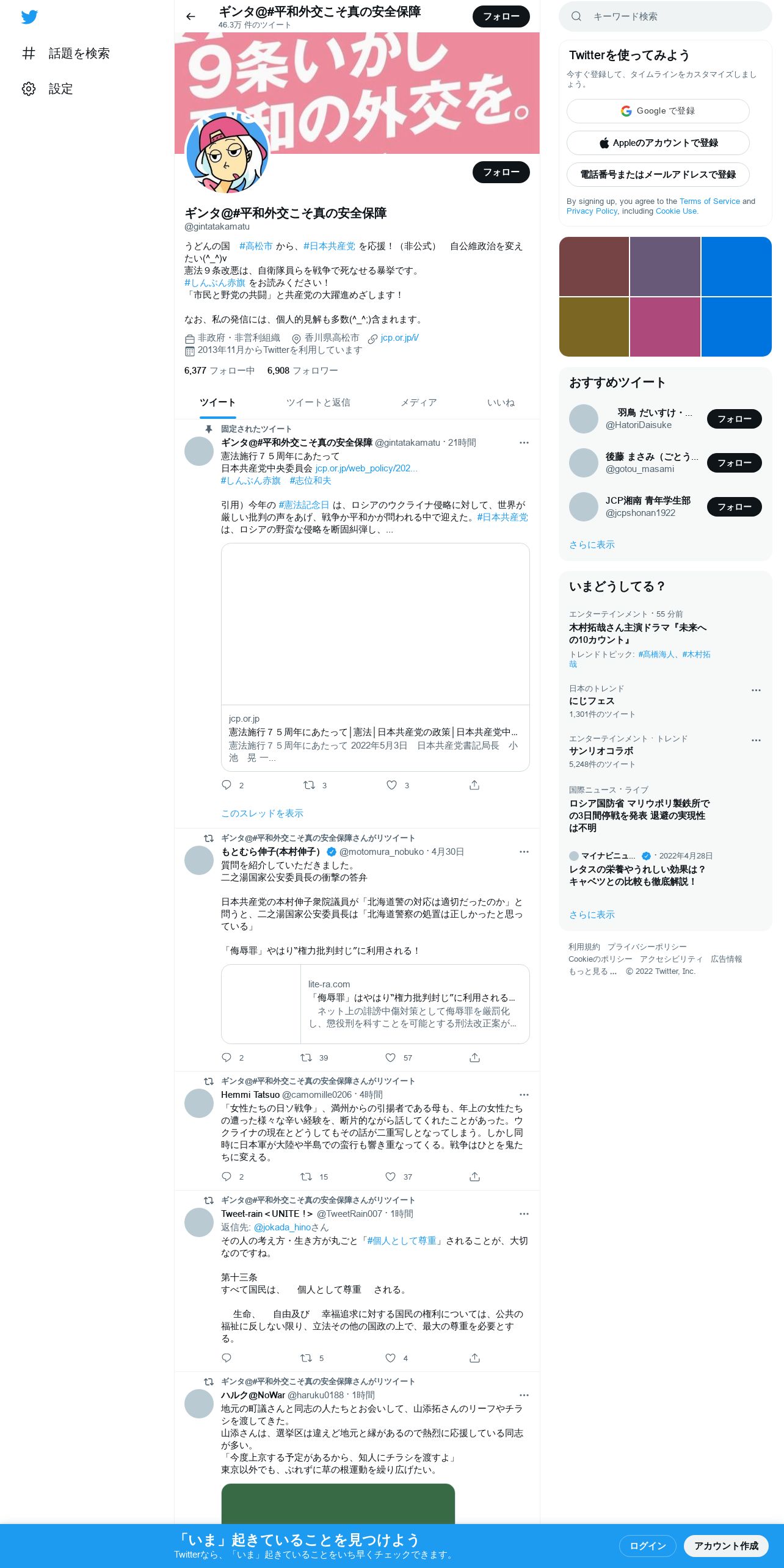Viewport: 784px width, 1568px height.
Task: Open more options on ハルク@NoWar tweet
Action: (524, 1395)
